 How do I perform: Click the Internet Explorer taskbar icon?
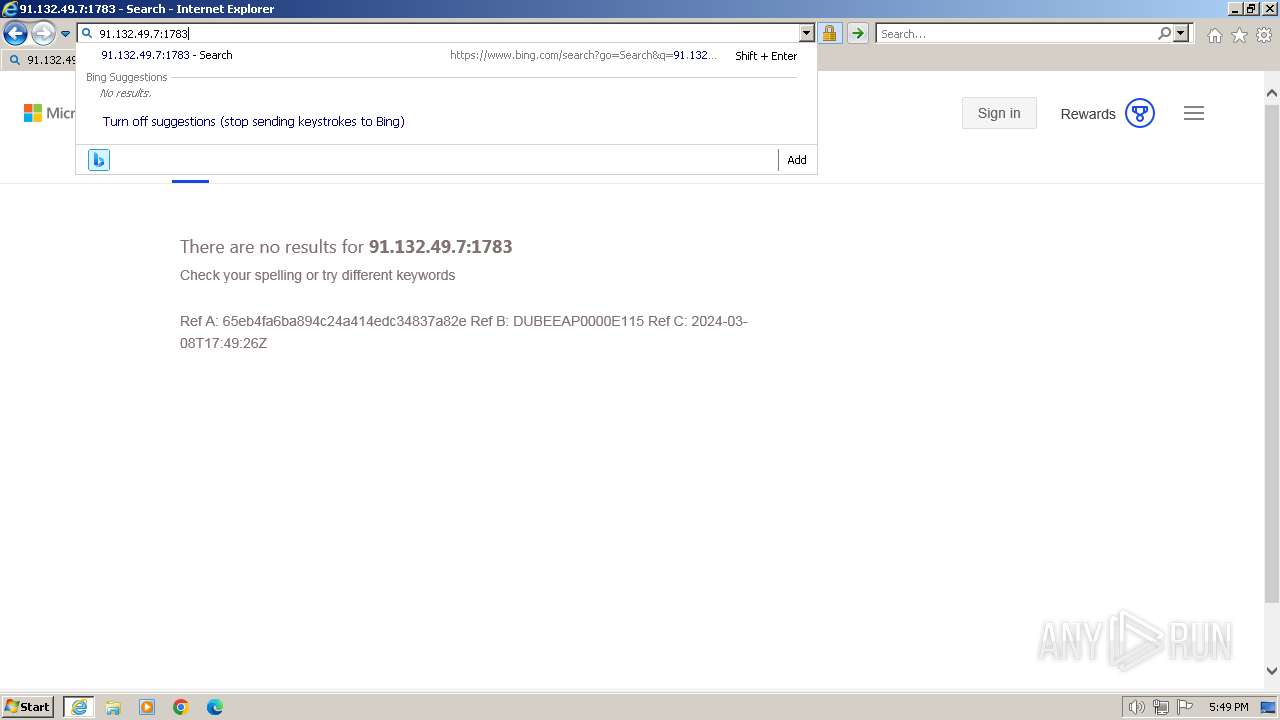point(78,707)
